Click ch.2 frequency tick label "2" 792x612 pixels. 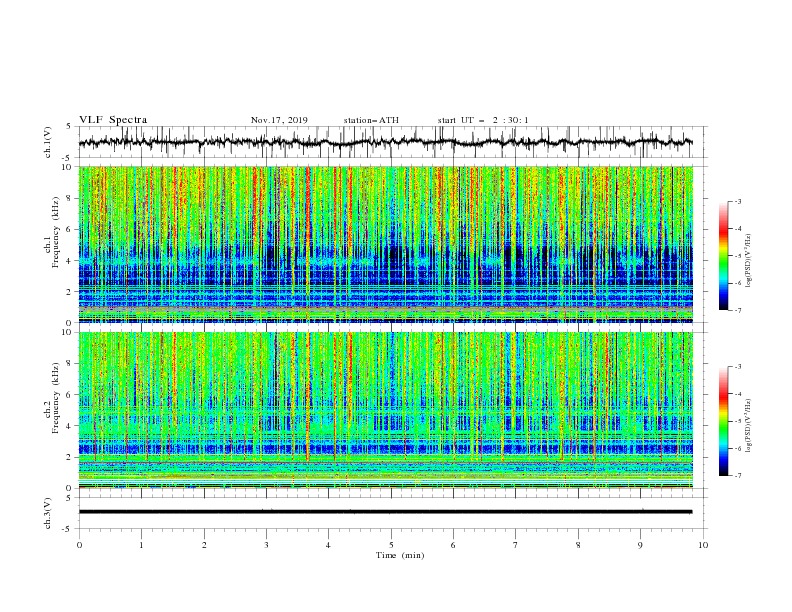(x=70, y=457)
